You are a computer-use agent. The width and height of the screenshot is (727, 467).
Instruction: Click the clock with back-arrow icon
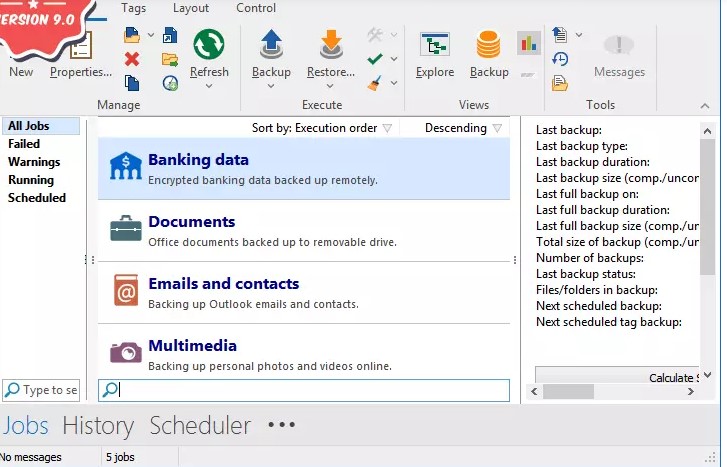pos(560,59)
